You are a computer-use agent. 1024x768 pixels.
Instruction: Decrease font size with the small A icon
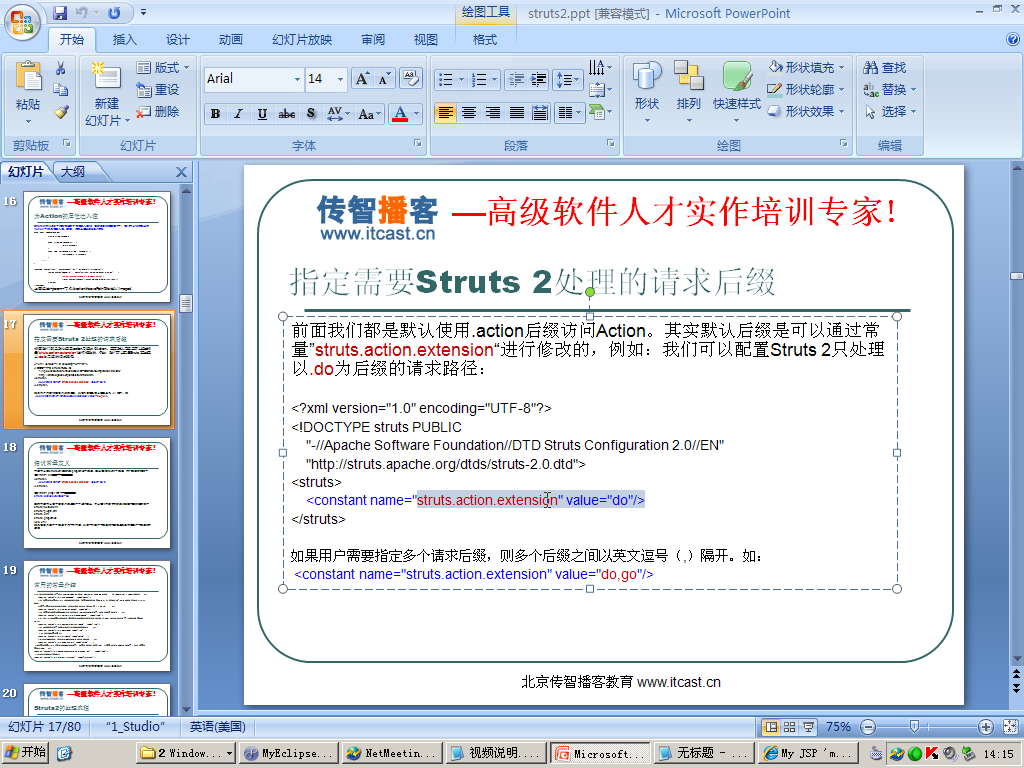click(385, 79)
